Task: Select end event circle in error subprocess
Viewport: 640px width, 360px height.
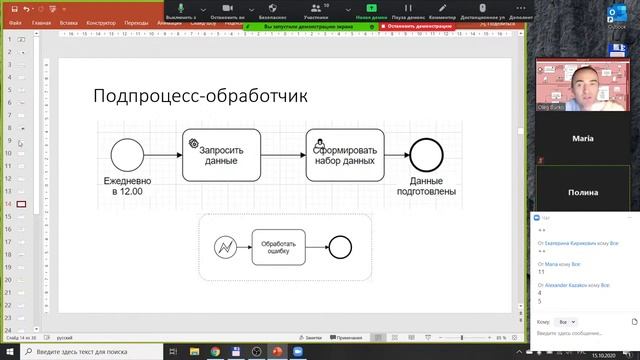Action: (x=340, y=247)
